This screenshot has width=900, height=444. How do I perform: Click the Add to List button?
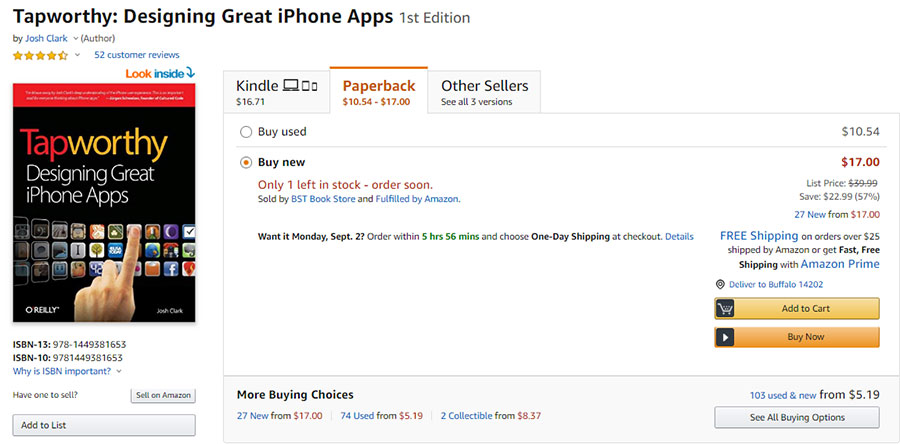[104, 426]
